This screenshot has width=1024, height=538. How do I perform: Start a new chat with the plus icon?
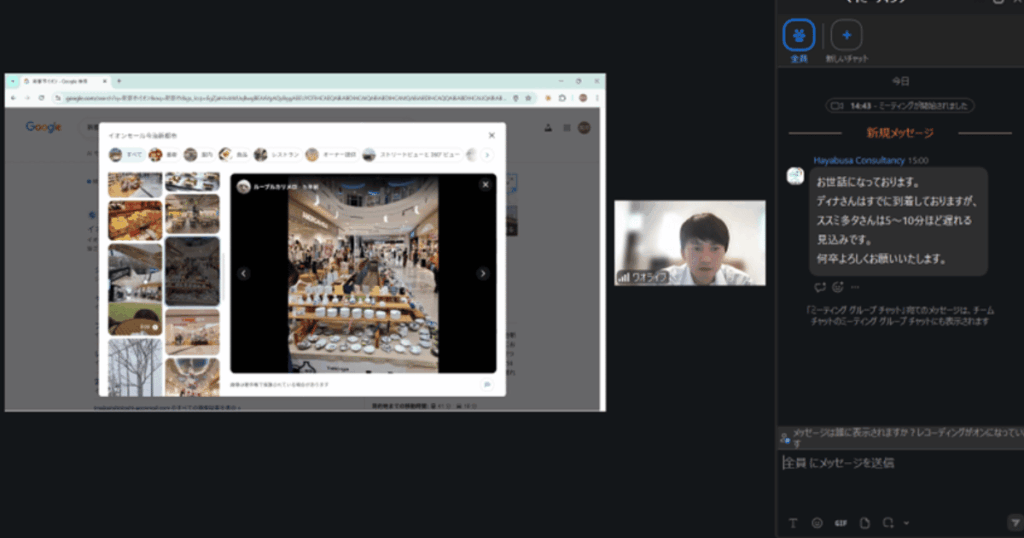coord(846,36)
